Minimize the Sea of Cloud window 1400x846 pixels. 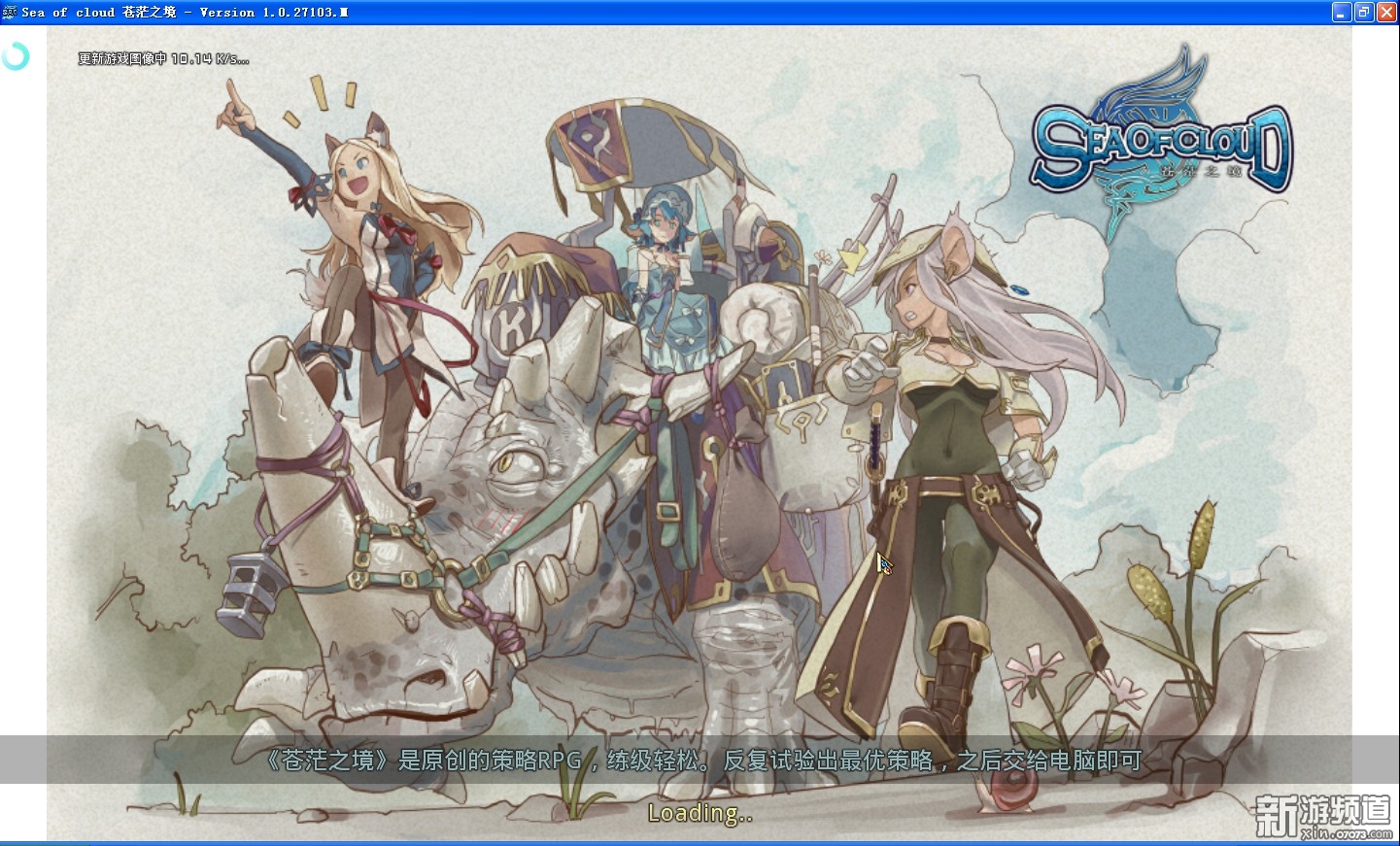(x=1342, y=12)
